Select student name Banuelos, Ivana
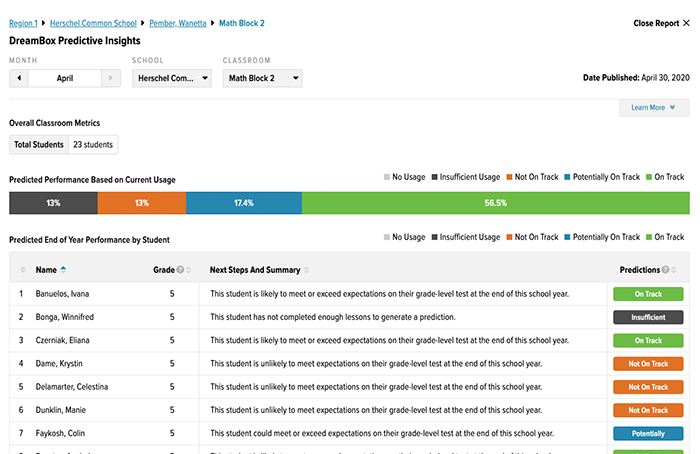 pos(62,294)
